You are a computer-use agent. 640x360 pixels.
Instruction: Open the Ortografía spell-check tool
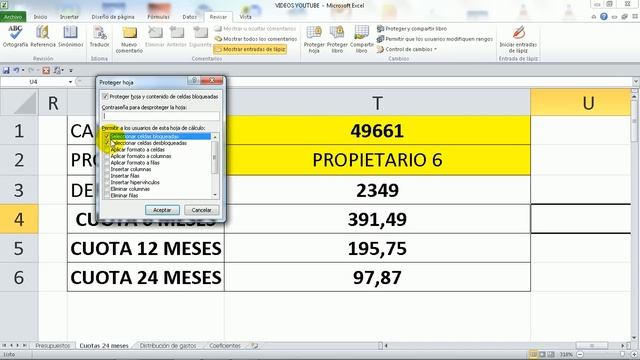15,36
